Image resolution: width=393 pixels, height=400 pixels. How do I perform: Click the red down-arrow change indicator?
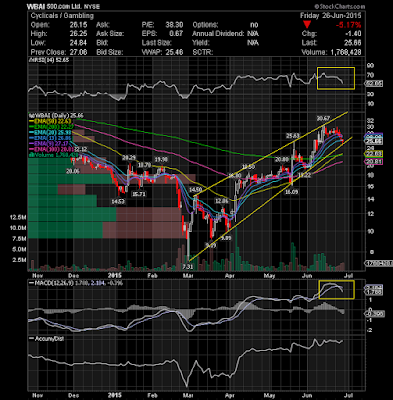point(307,25)
